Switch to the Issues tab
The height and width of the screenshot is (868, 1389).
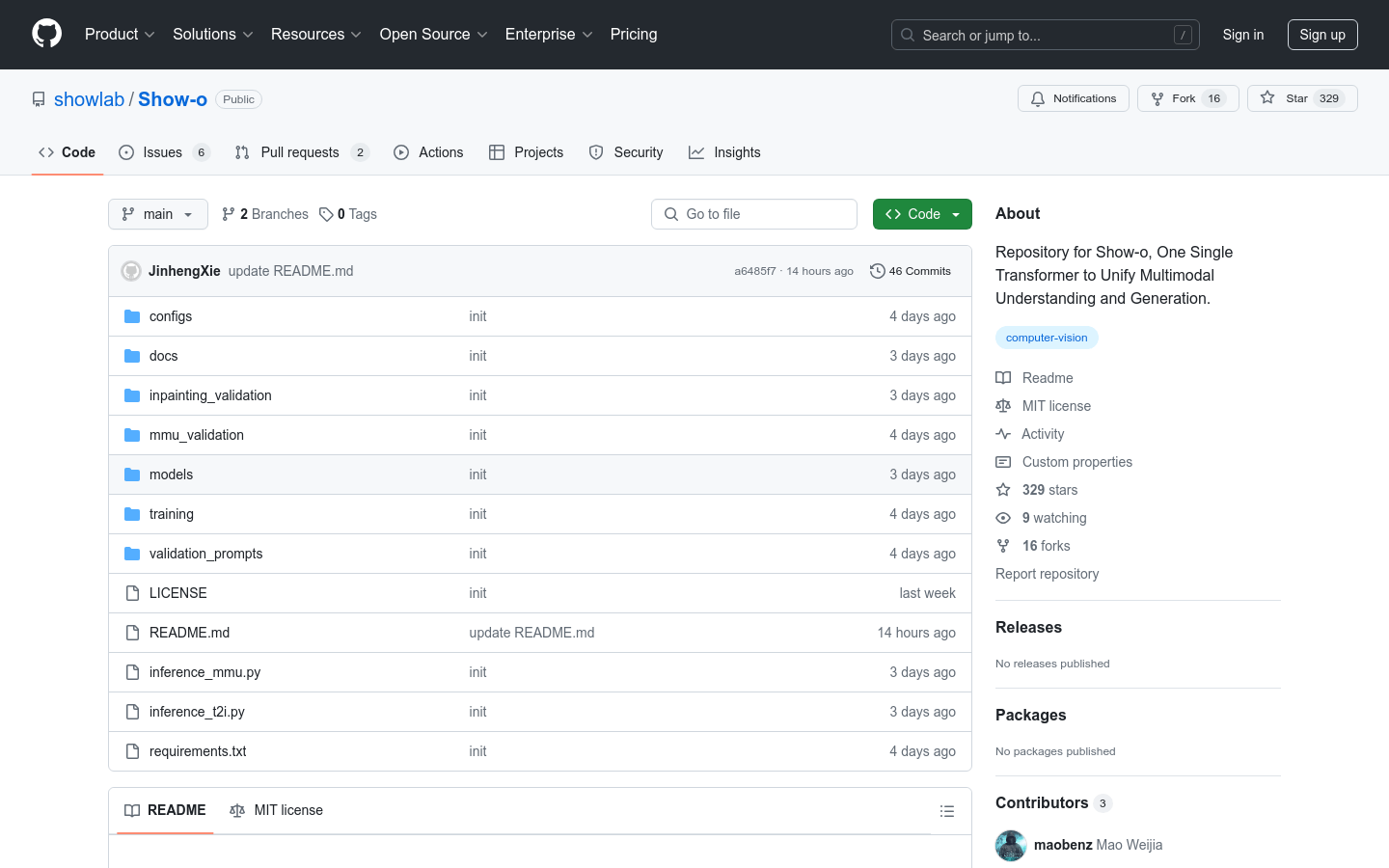click(164, 152)
